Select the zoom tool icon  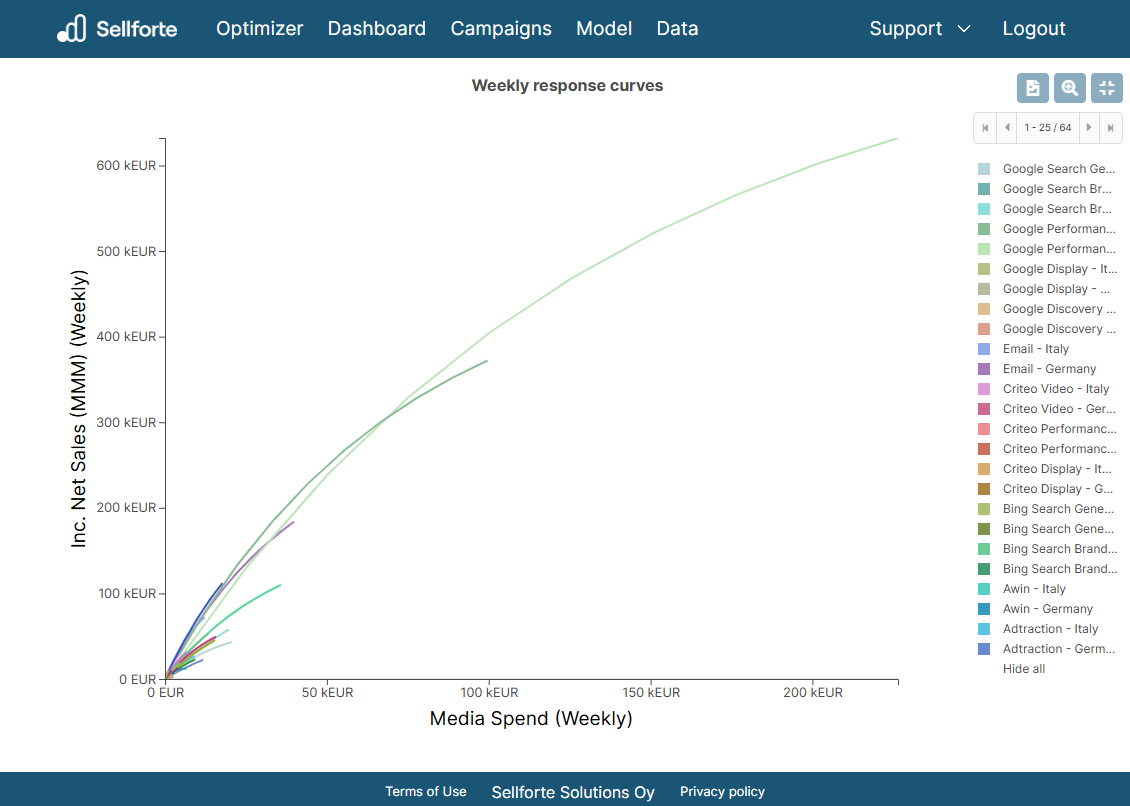[x=1070, y=88]
